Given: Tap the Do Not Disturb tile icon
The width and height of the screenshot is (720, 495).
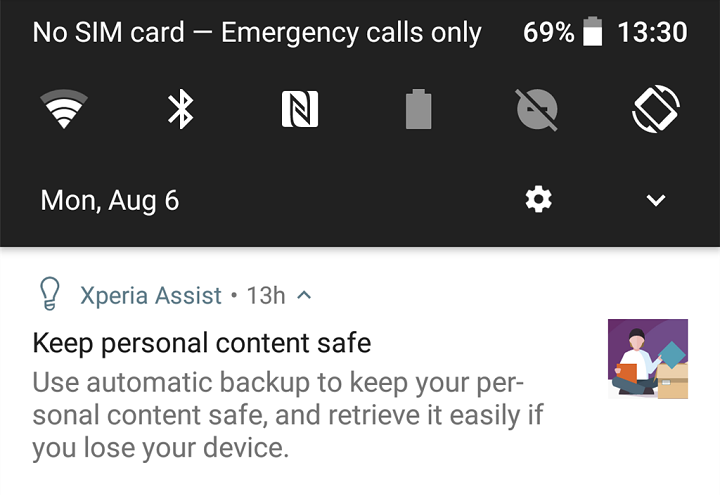Looking at the screenshot, I should click(x=537, y=109).
